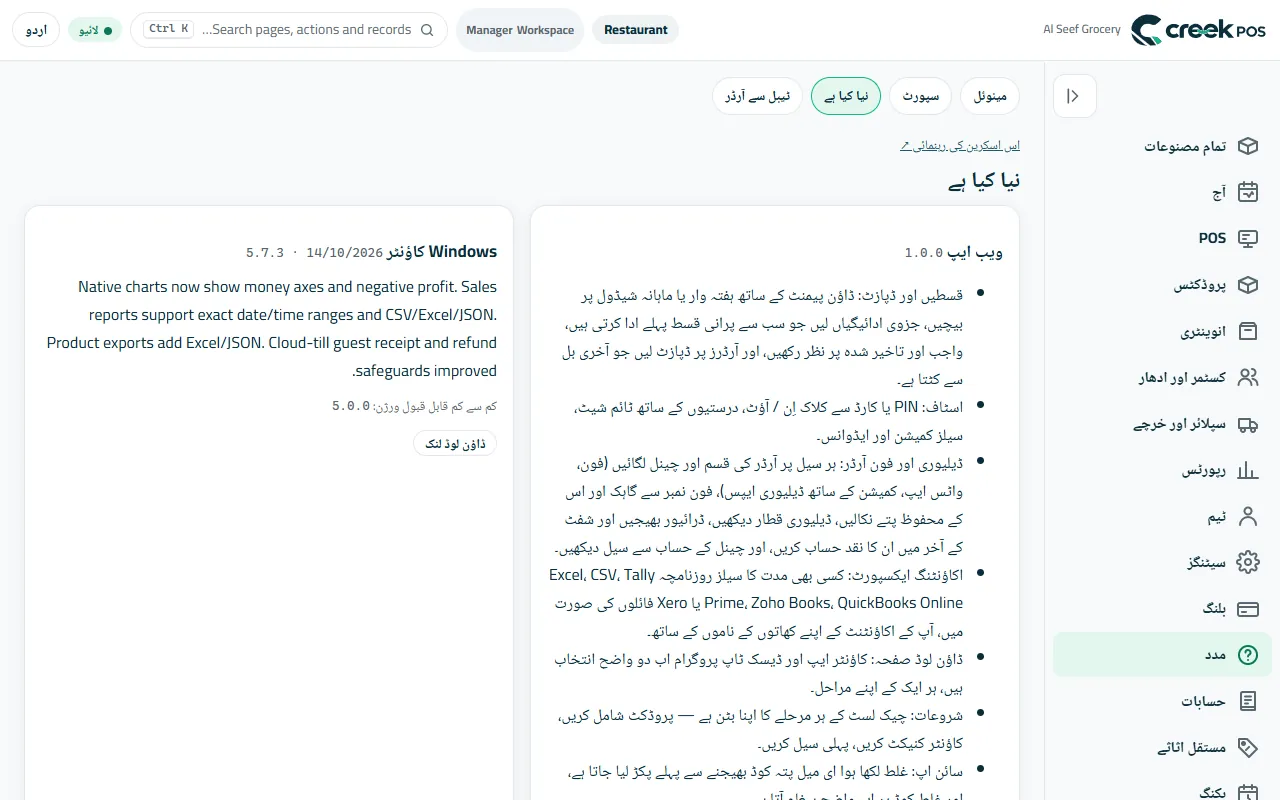Click the Al Seef Grocery store name
Screen dimensions: 1280x800
tap(1082, 30)
